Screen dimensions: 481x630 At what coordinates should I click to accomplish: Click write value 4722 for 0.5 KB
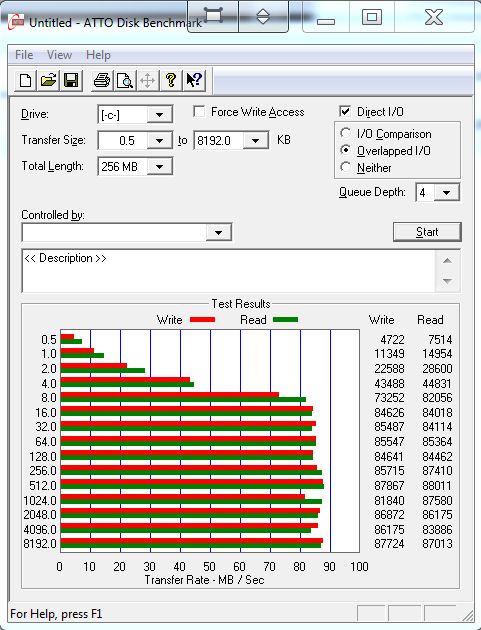[392, 340]
